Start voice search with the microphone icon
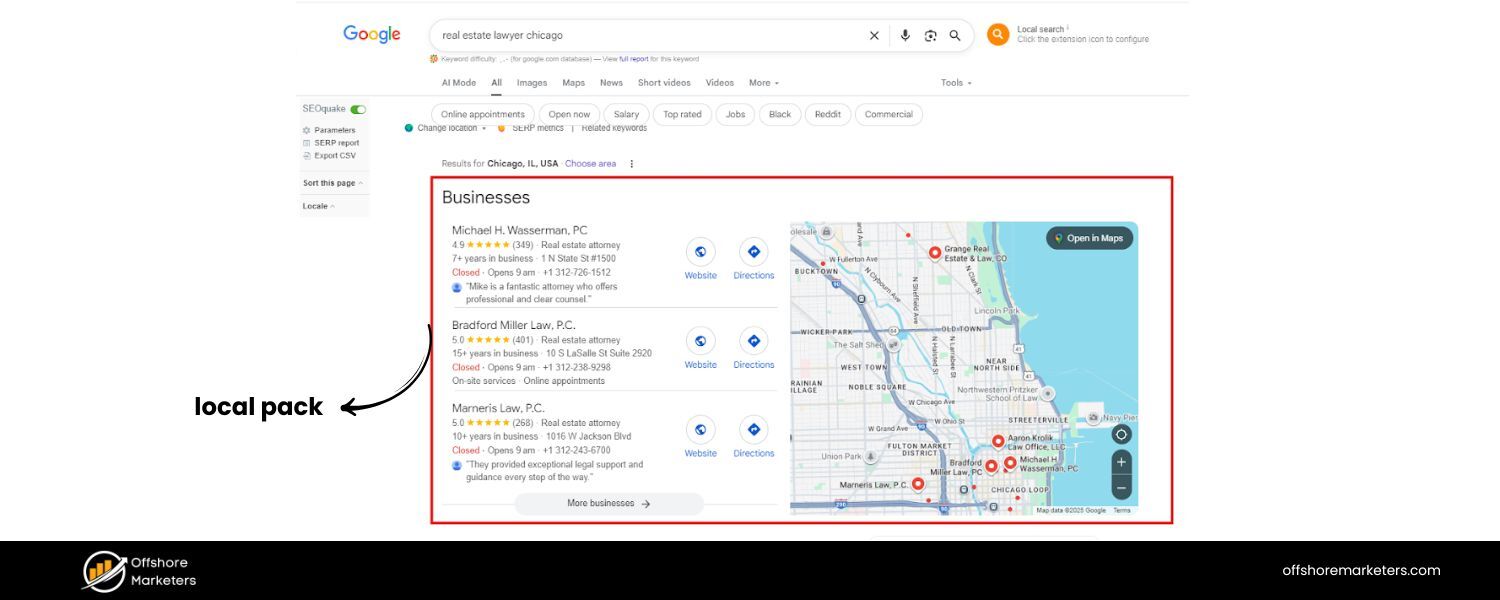Screen dimensions: 1500x600 point(905,36)
